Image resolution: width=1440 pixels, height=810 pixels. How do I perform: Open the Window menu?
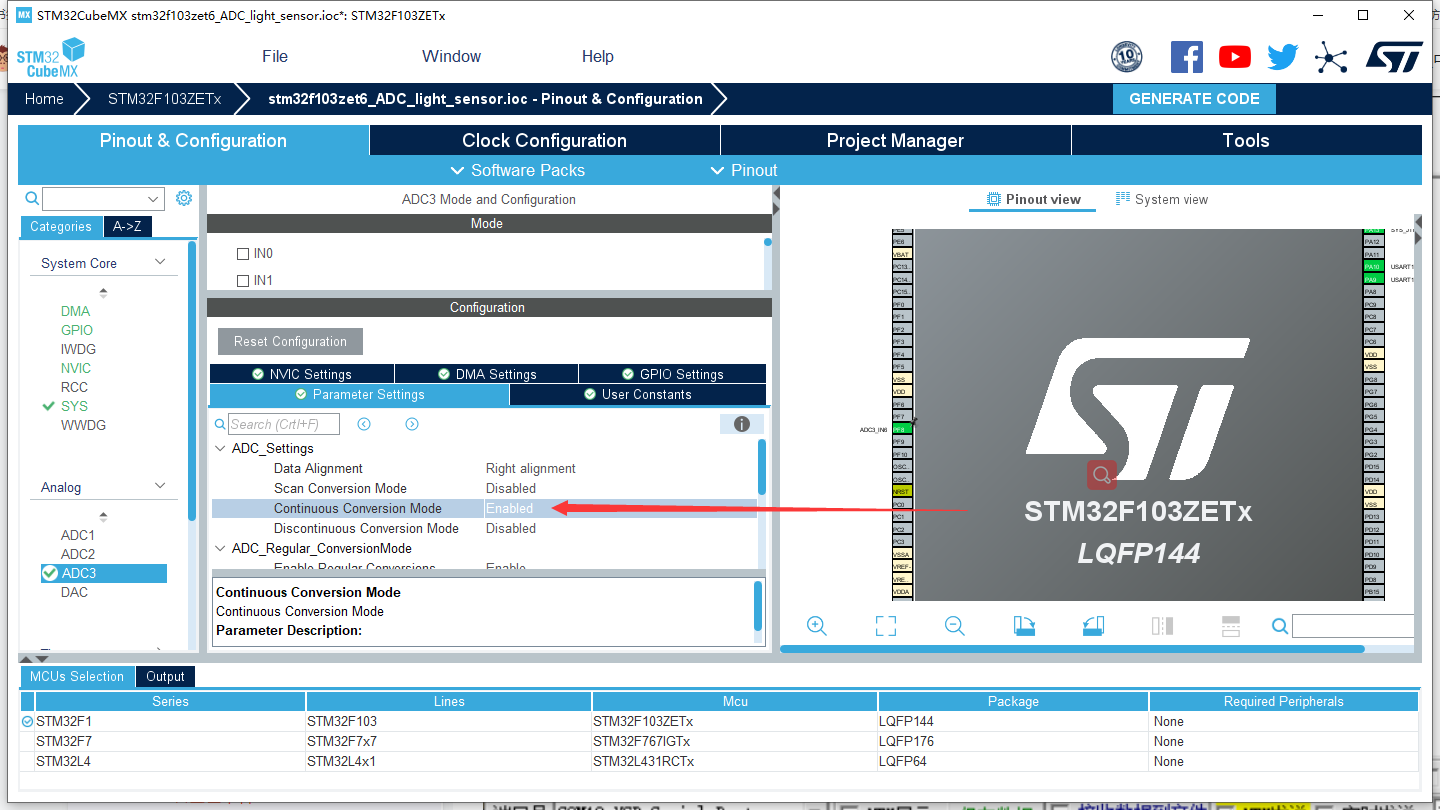(451, 56)
